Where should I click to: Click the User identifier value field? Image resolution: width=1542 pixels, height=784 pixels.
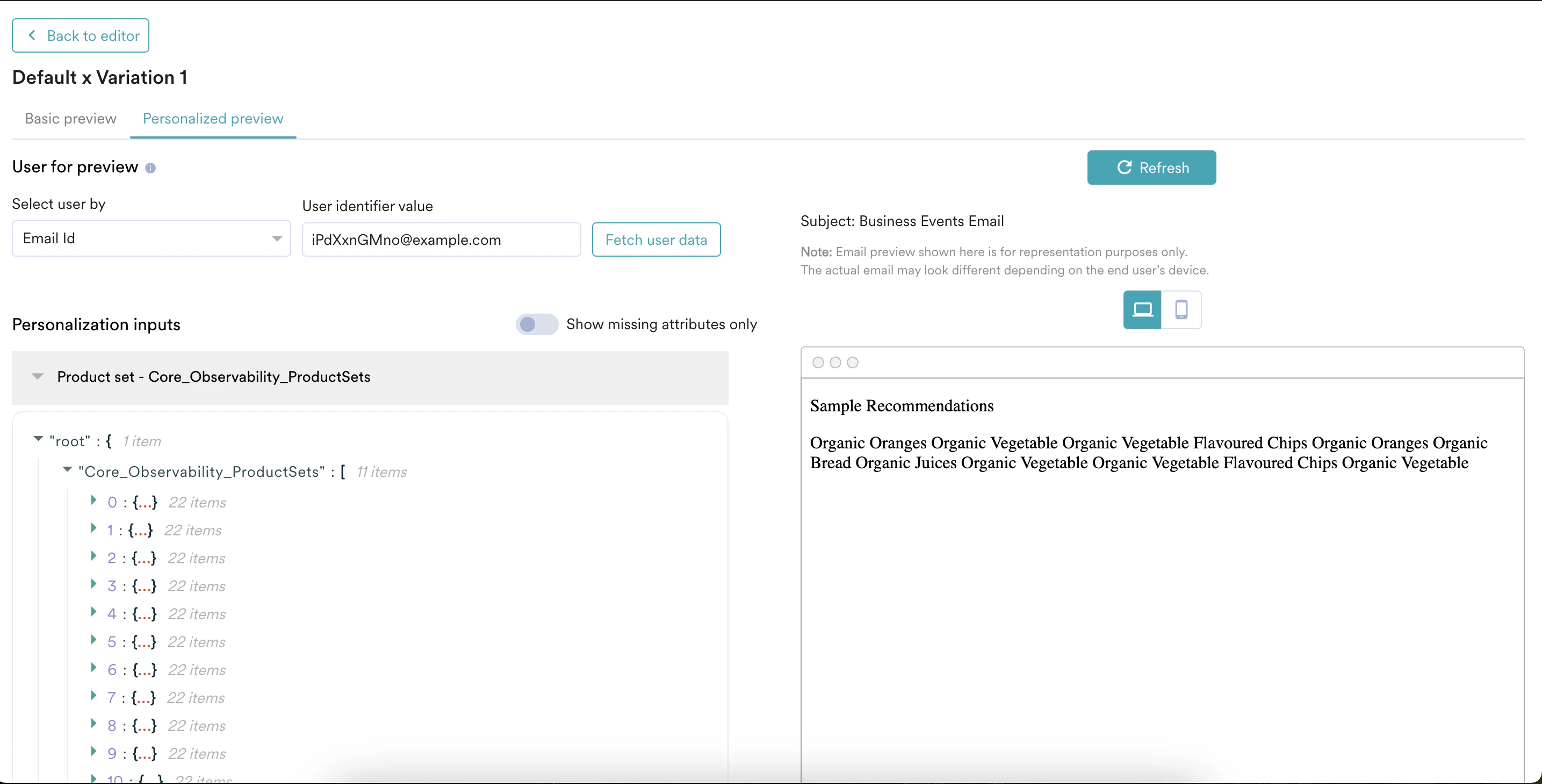[x=441, y=240]
